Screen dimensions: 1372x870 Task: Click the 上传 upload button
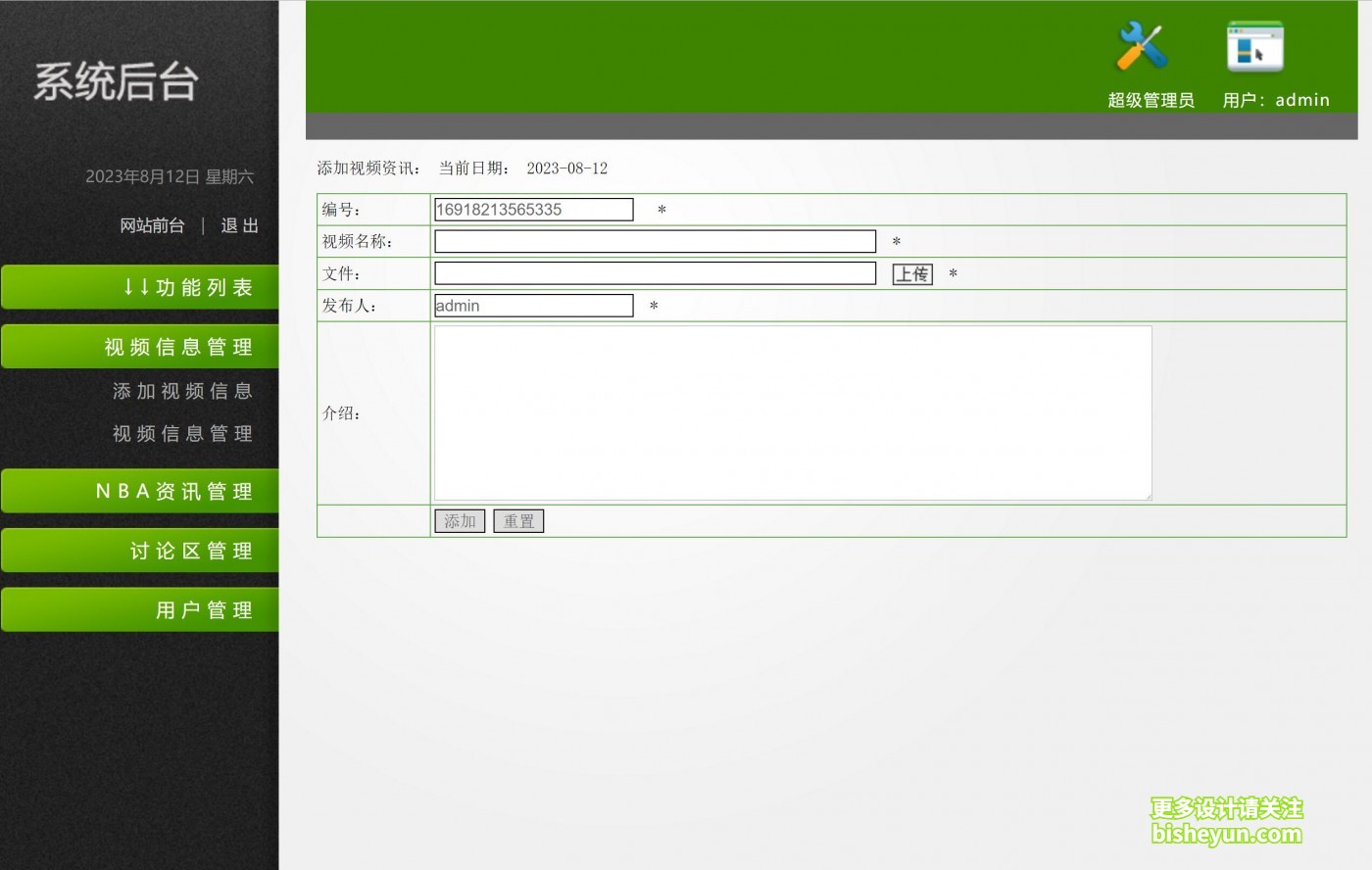(x=912, y=274)
